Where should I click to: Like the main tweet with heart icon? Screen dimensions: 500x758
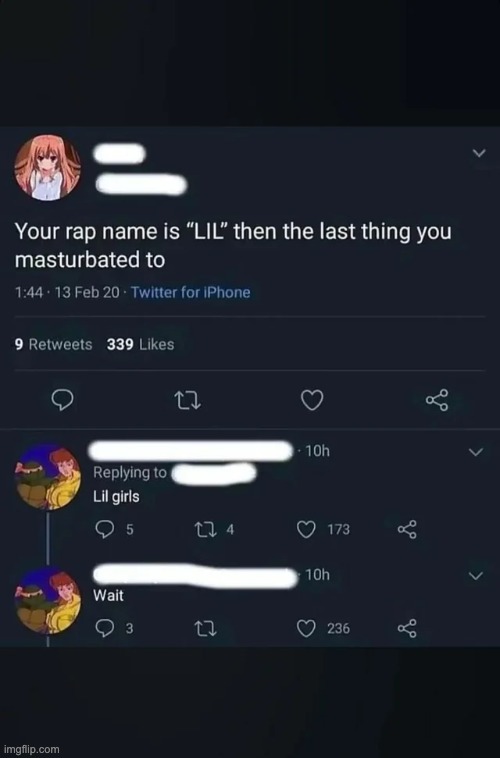(x=312, y=400)
